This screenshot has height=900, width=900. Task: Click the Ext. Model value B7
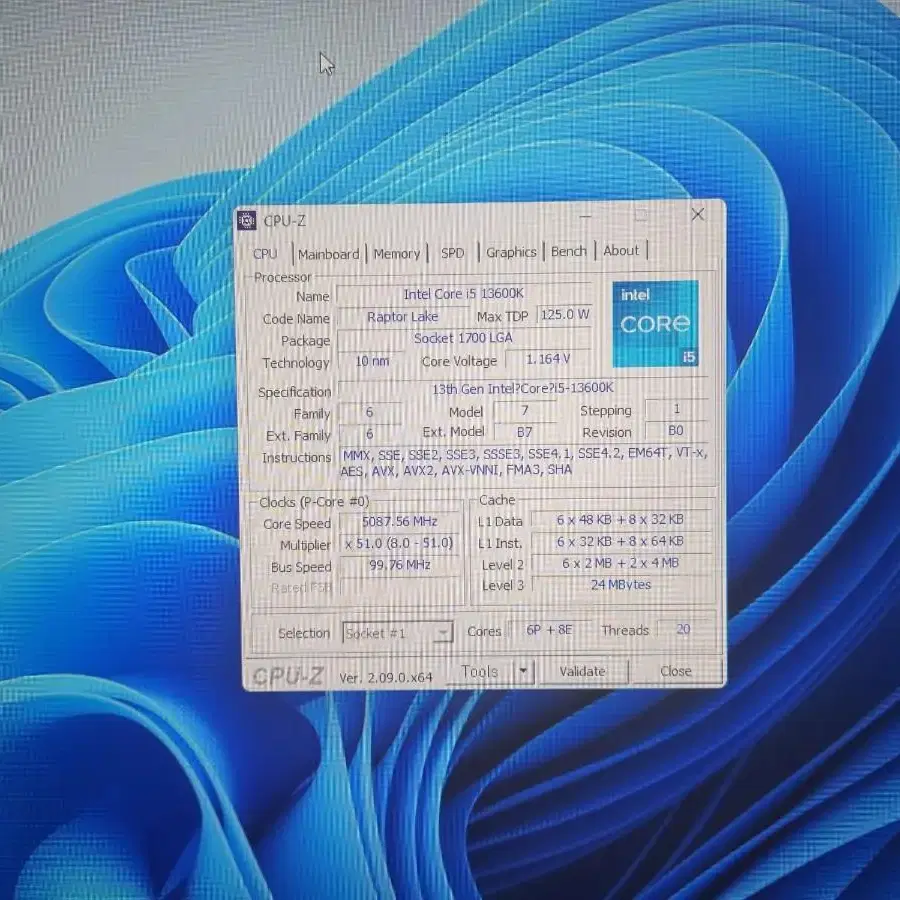[x=525, y=432]
